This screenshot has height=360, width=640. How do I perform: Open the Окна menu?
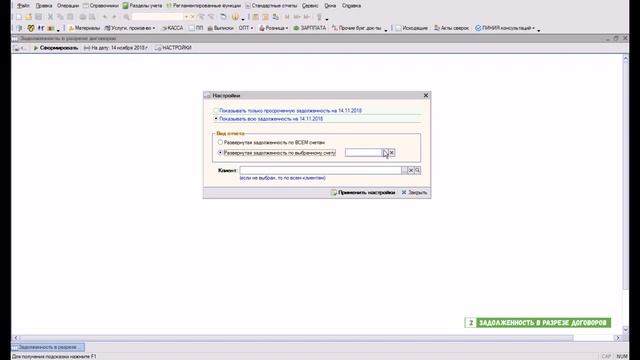(x=330, y=6)
